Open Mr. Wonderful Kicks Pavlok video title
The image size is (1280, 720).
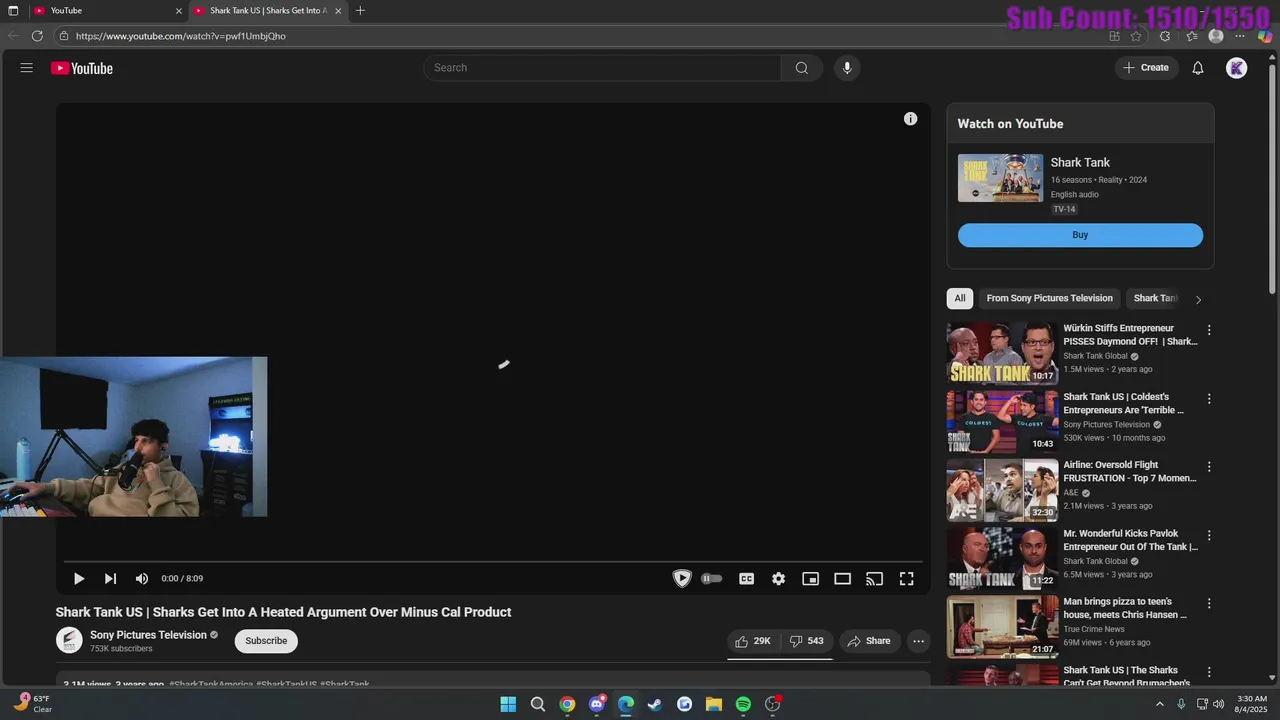1130,540
